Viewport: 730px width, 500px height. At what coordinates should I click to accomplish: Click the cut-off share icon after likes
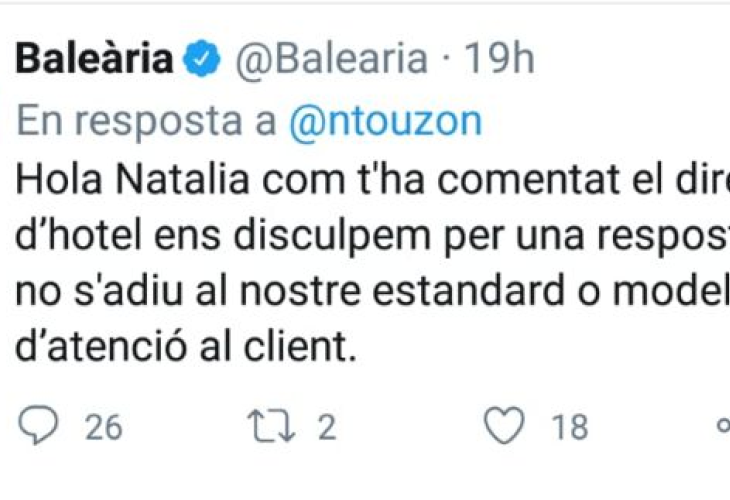[723, 427]
